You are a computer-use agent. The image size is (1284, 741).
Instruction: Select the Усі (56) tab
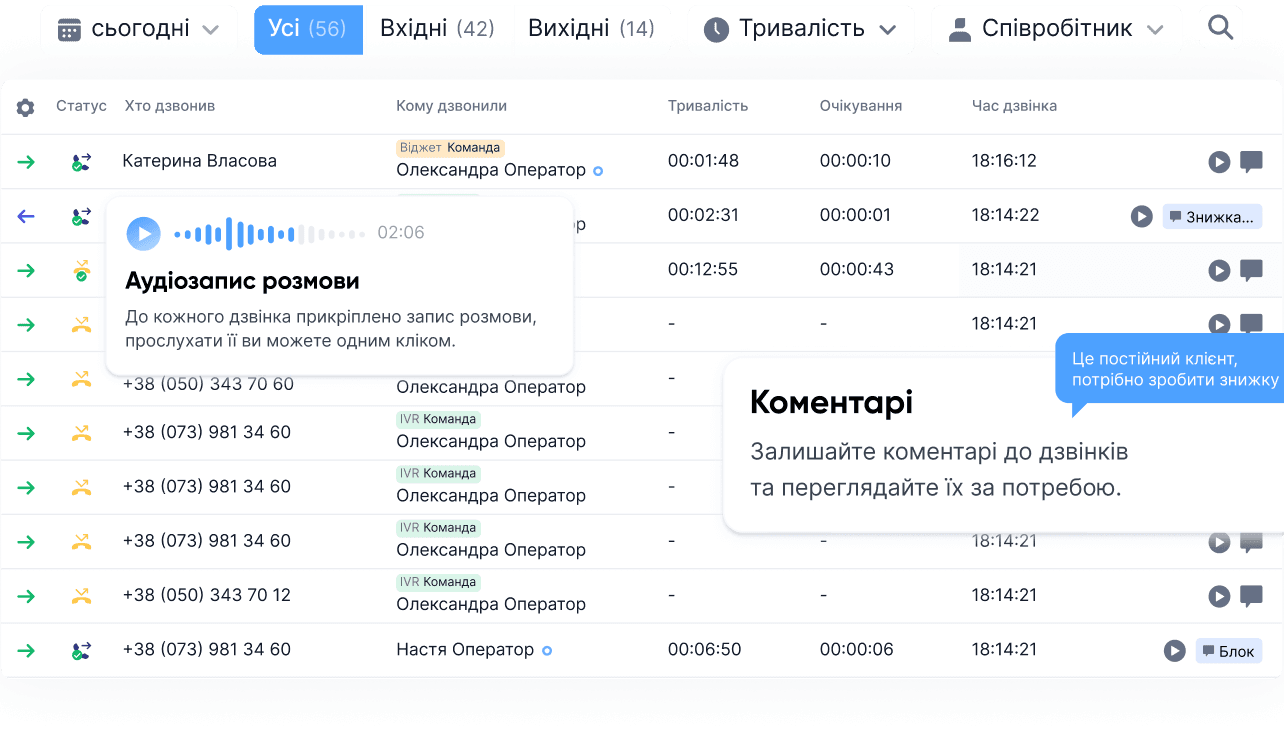coord(307,29)
